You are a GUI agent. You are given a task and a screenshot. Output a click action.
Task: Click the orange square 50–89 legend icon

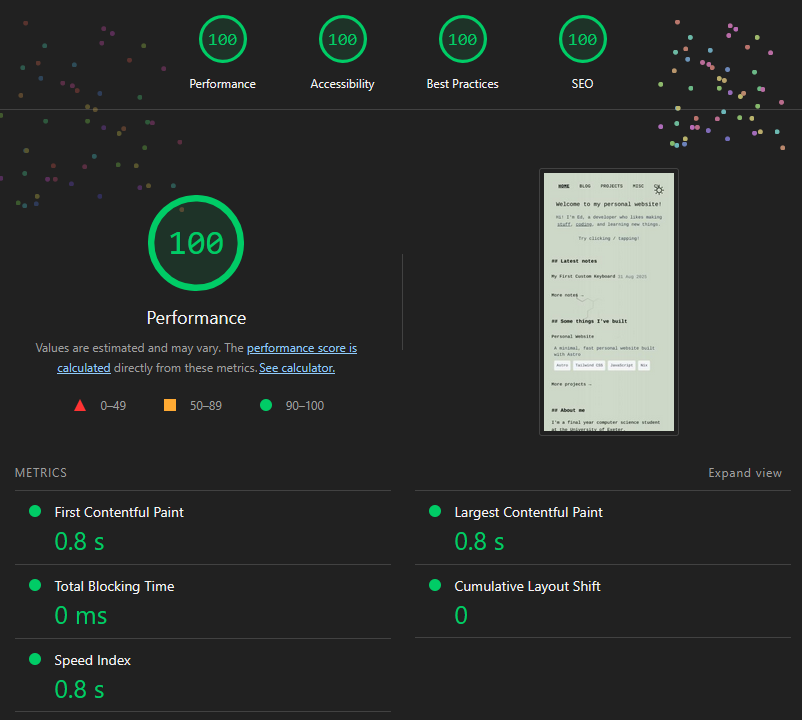169,404
